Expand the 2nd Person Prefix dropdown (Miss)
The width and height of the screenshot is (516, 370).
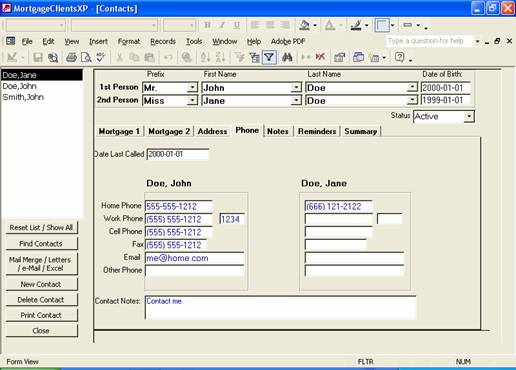(192, 100)
